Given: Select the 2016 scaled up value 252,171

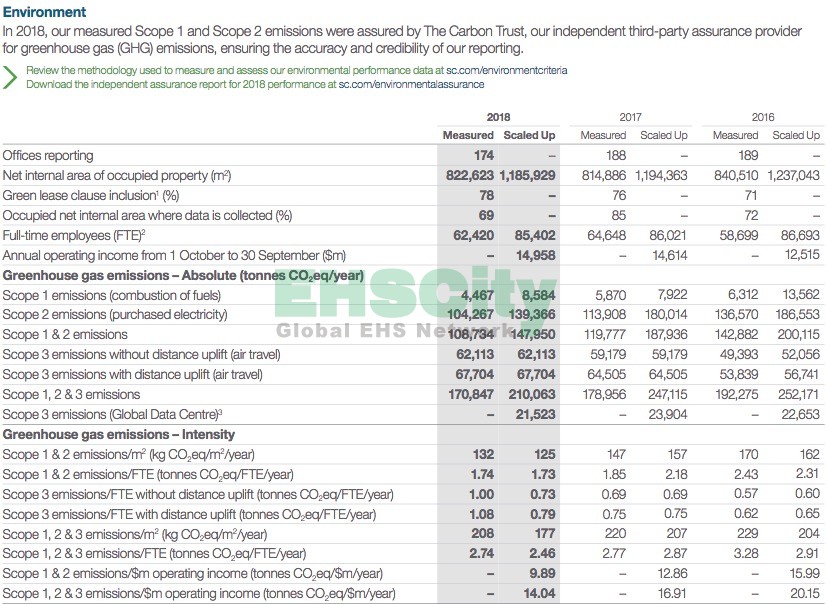Looking at the screenshot, I should (x=795, y=394).
